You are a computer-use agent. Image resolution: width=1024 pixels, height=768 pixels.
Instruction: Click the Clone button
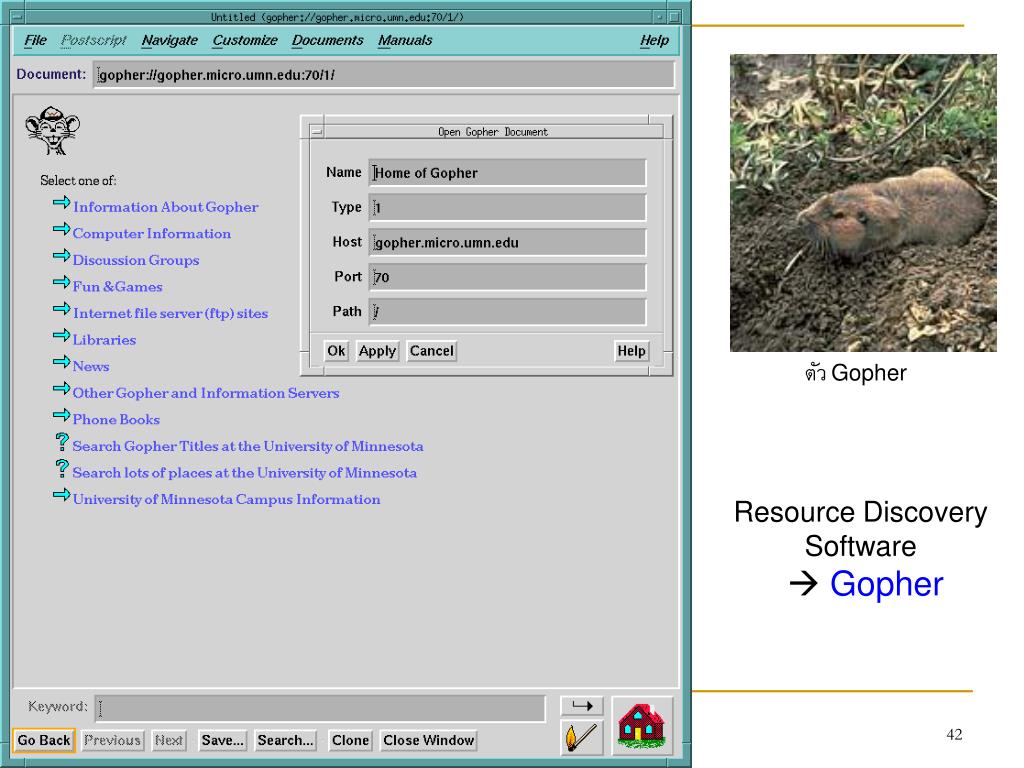tap(350, 741)
